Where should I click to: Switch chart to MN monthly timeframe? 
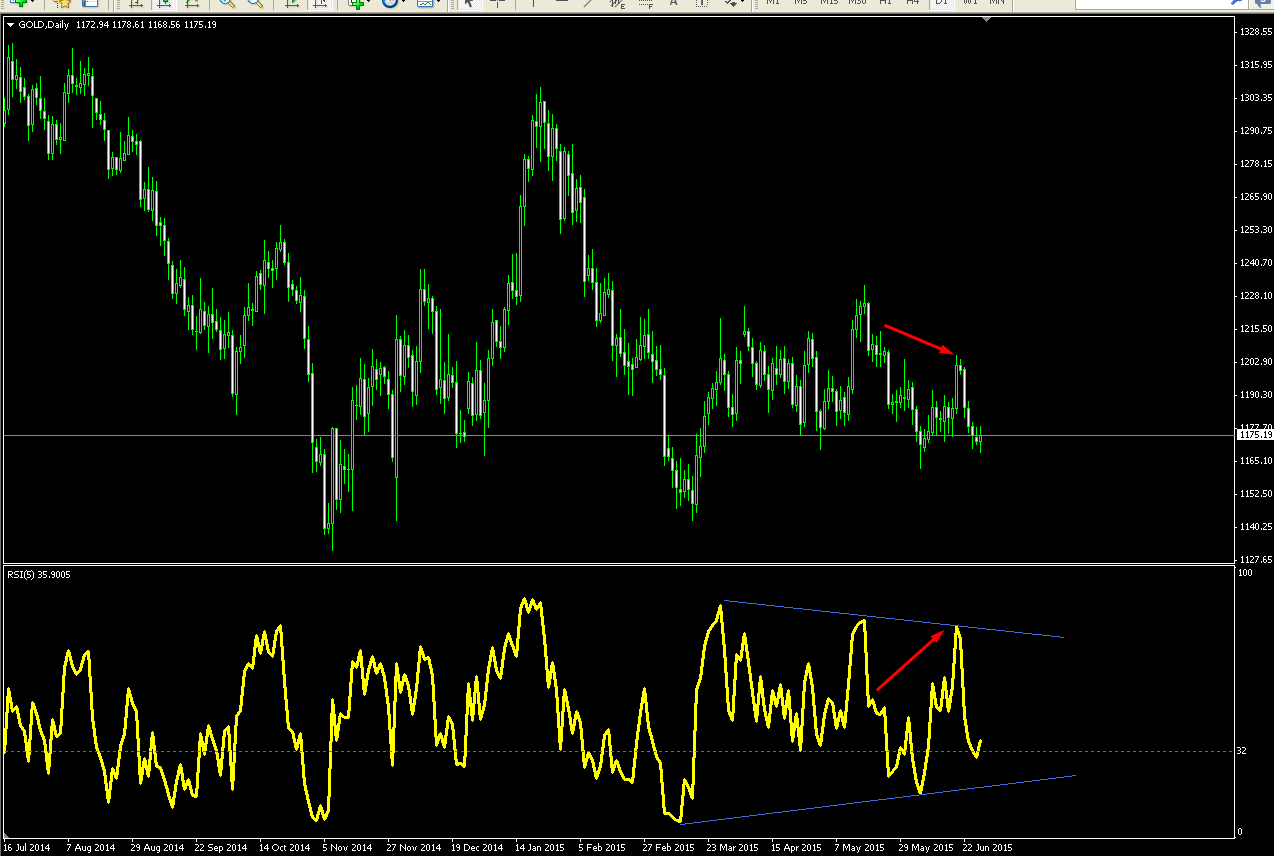click(997, 3)
